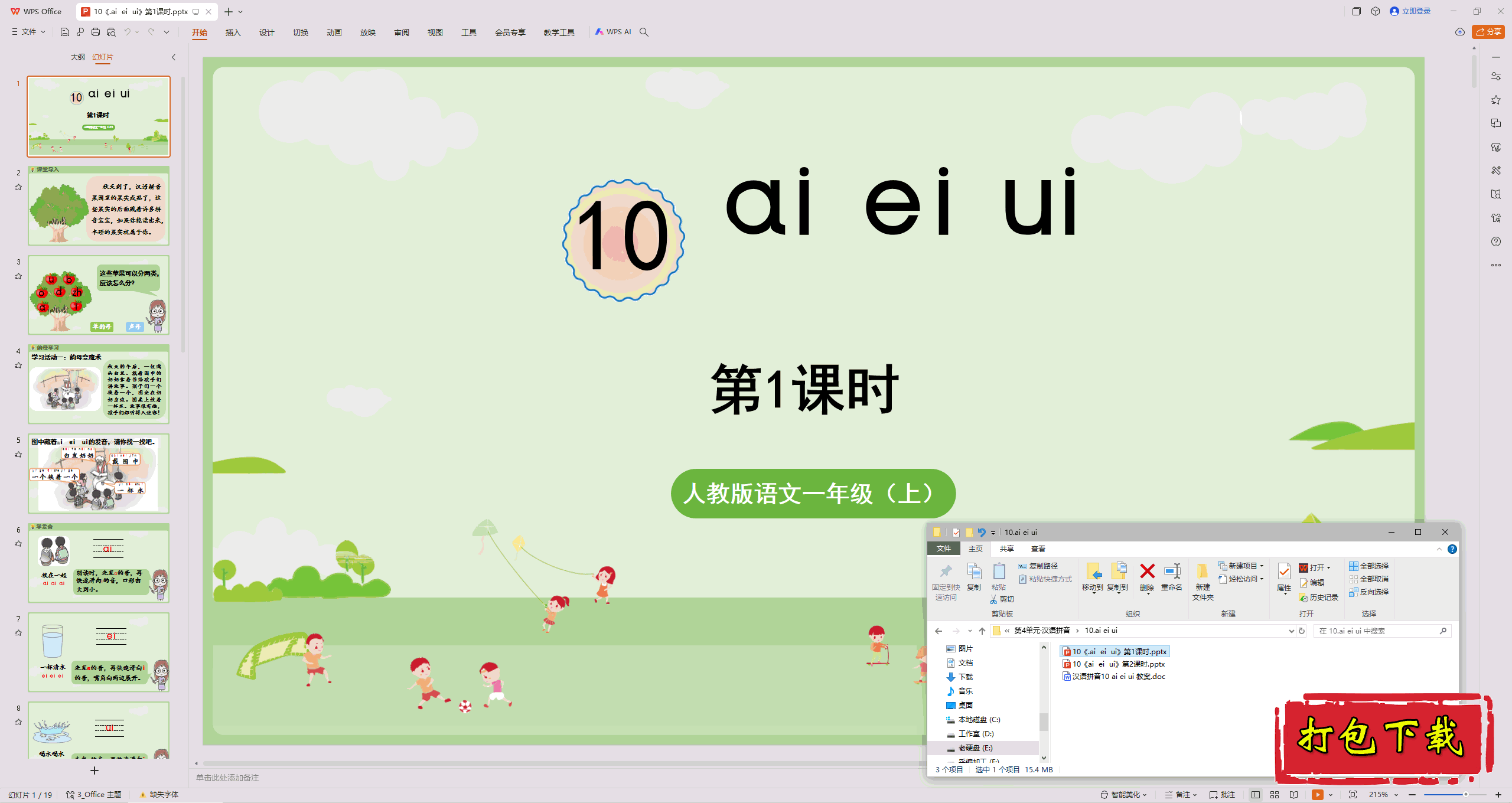1512x803 pixels.
Task: Open the 文件 menu
Action: pos(28,32)
